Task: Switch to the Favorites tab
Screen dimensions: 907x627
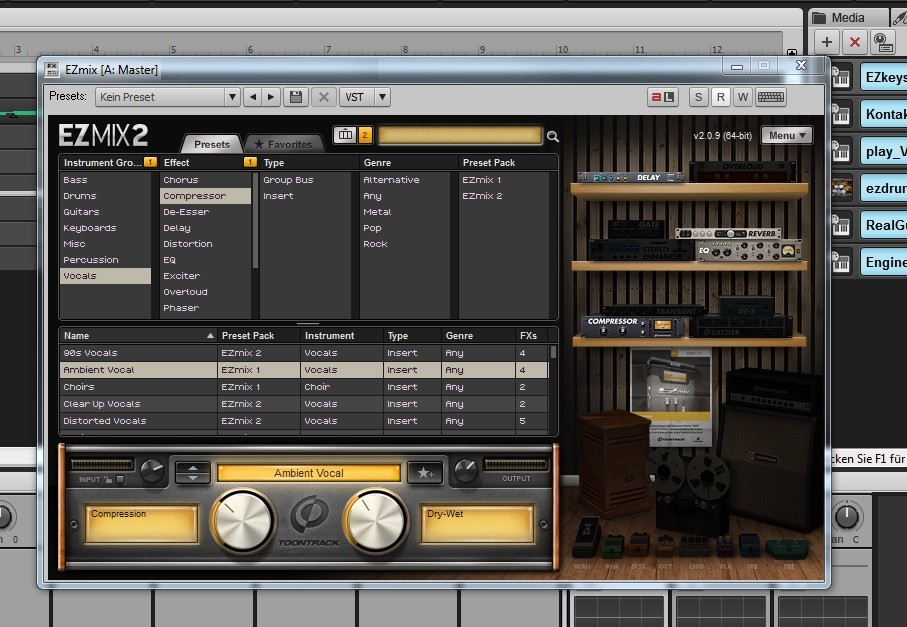Action: [283, 144]
